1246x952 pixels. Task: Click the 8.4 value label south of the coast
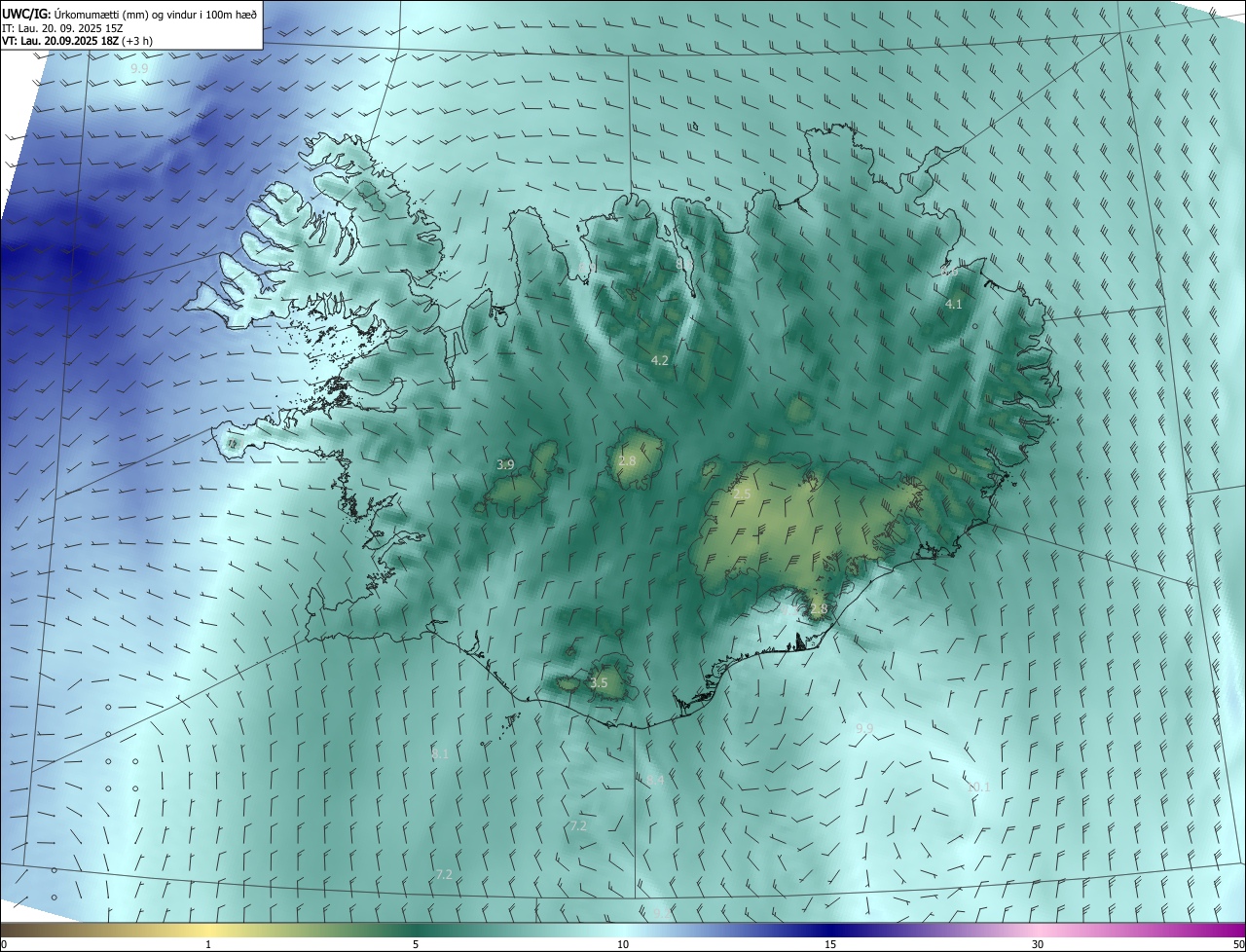click(655, 781)
